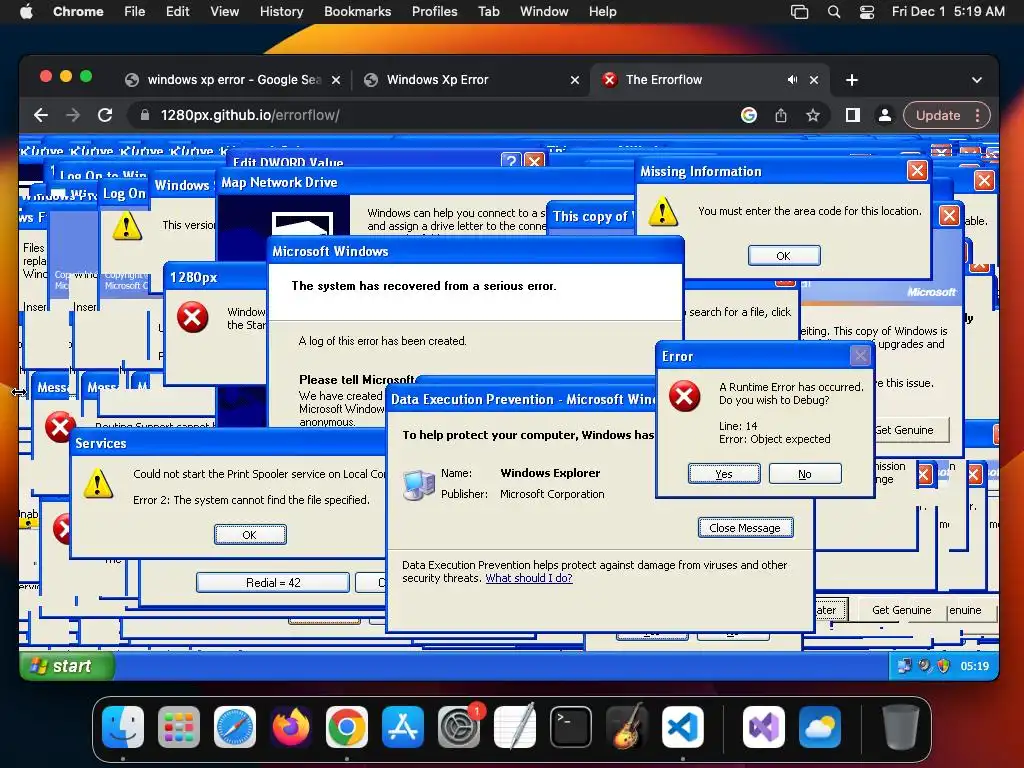The width and height of the screenshot is (1024, 768).
Task: Click the 05:19 tray clock
Action: [974, 666]
